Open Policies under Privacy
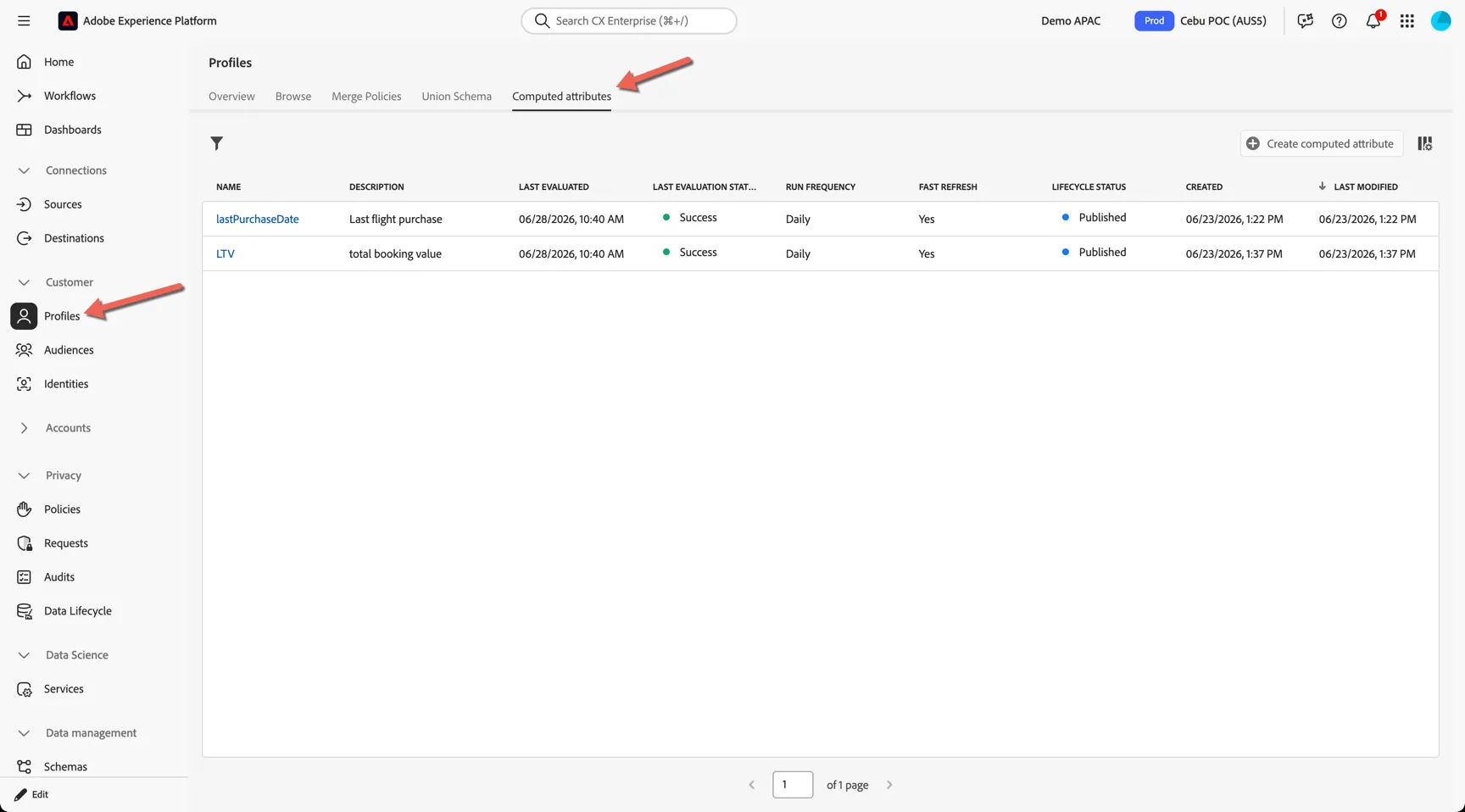The width and height of the screenshot is (1465, 812). click(x=62, y=509)
